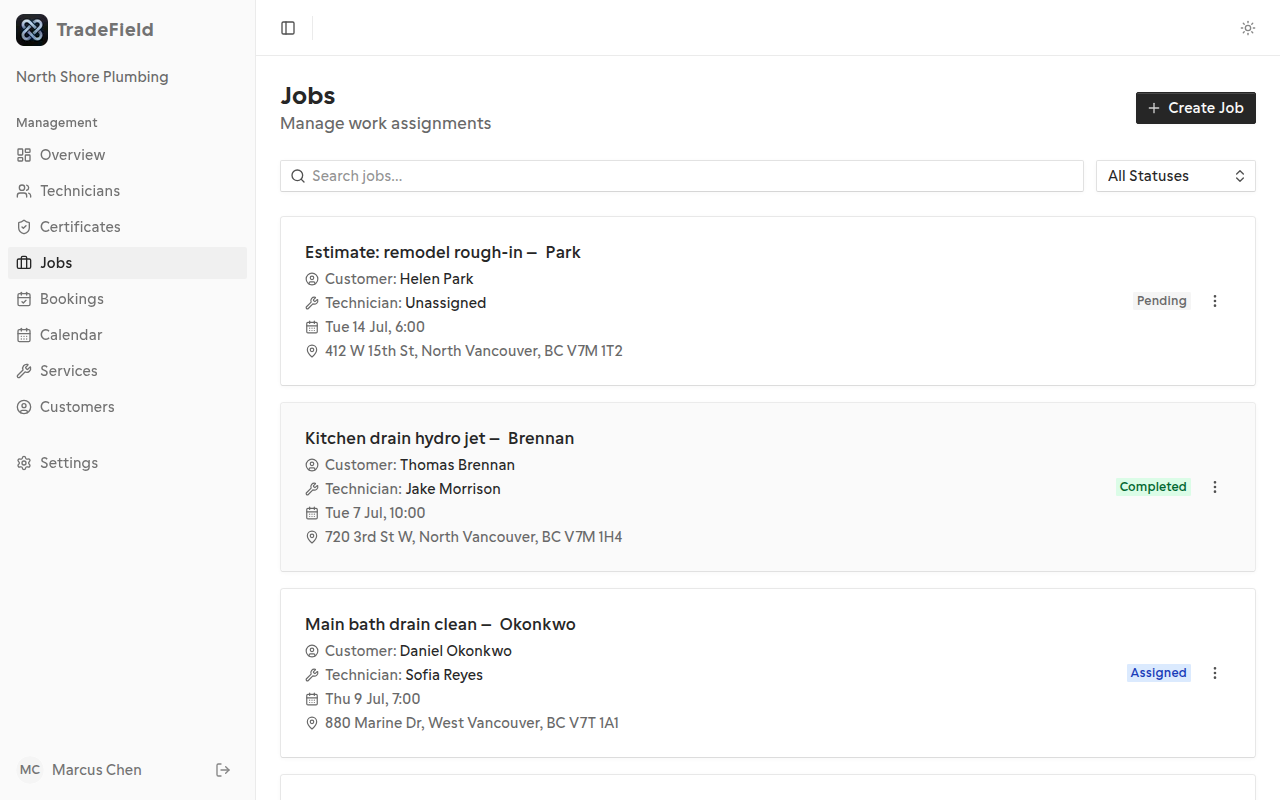The height and width of the screenshot is (800, 1280).
Task: Click customer name Daniel Okonkwo
Action: pyautogui.click(x=456, y=651)
